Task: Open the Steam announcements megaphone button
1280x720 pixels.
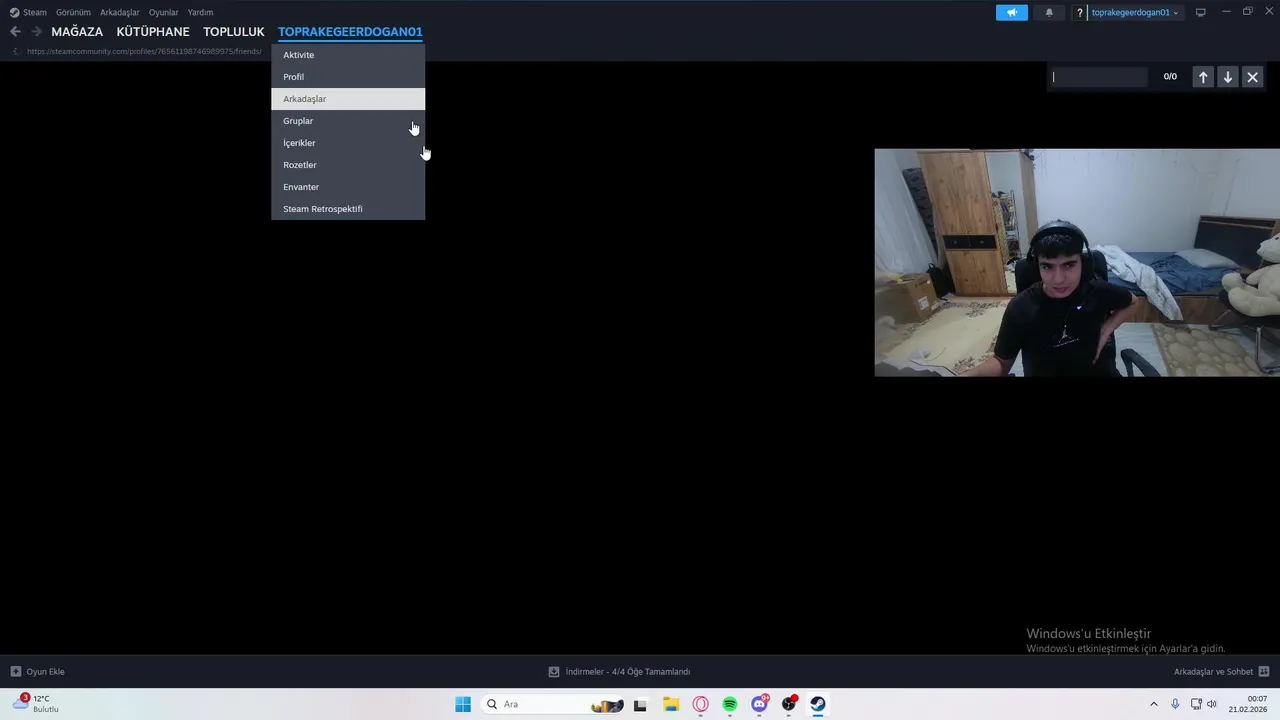Action: coord(1011,12)
